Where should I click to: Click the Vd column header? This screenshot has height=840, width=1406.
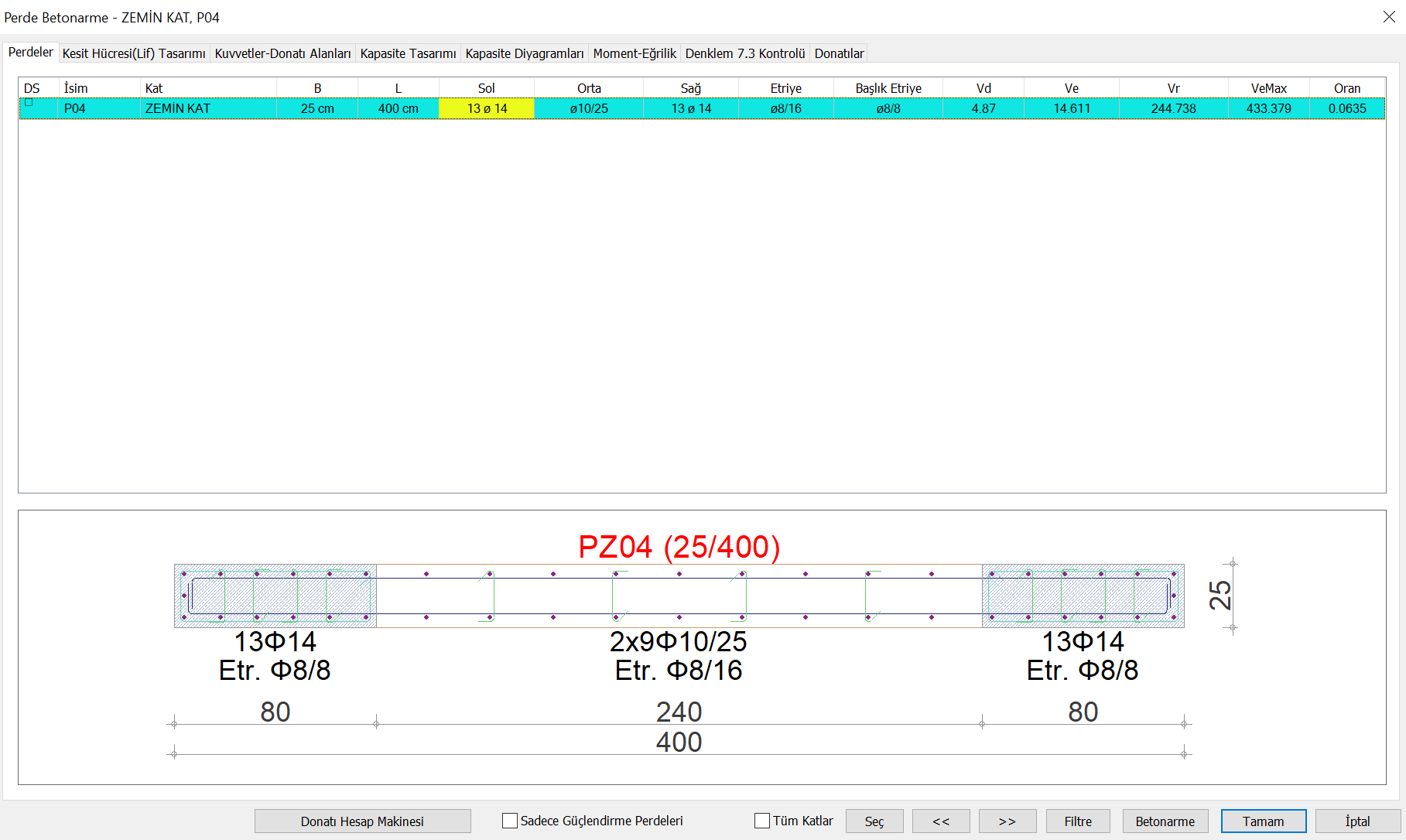983,88
